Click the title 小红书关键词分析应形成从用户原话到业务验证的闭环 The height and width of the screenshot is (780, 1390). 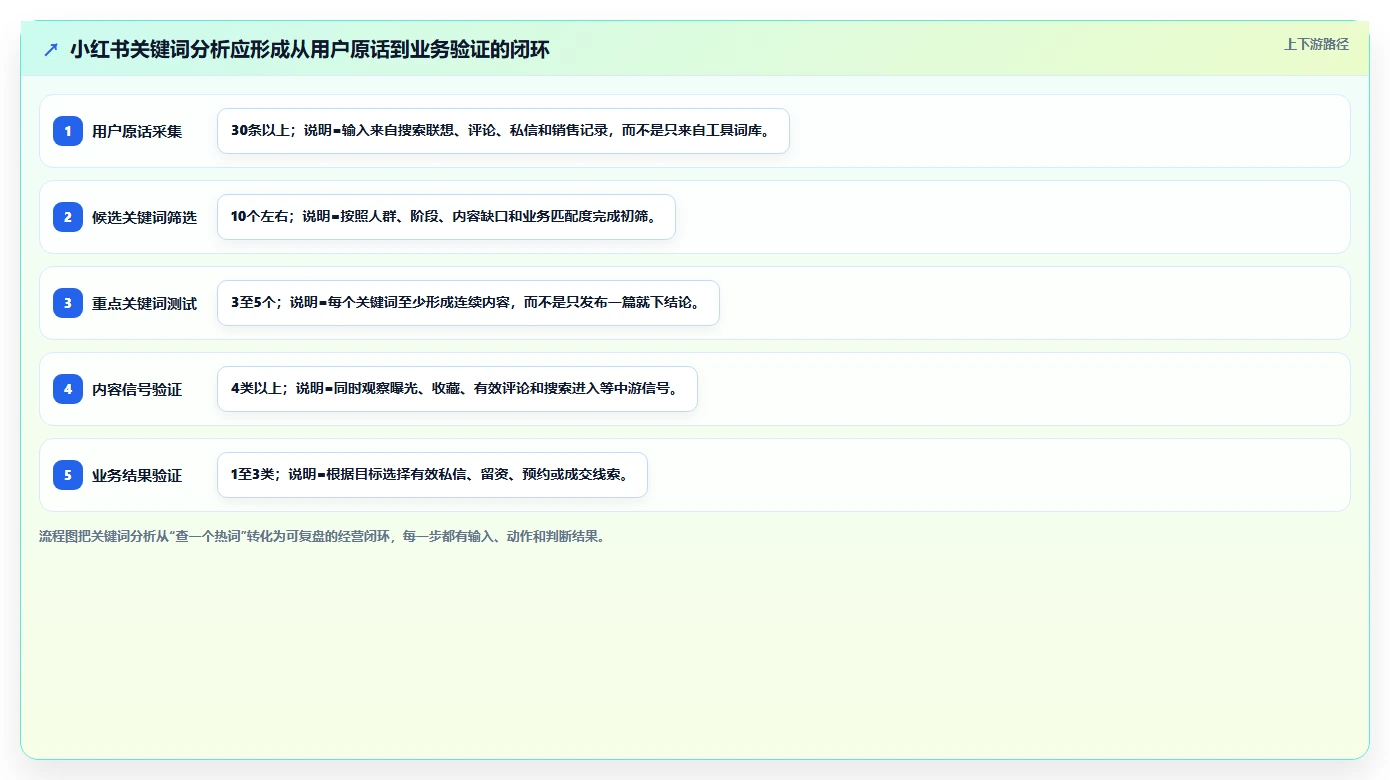310,49
